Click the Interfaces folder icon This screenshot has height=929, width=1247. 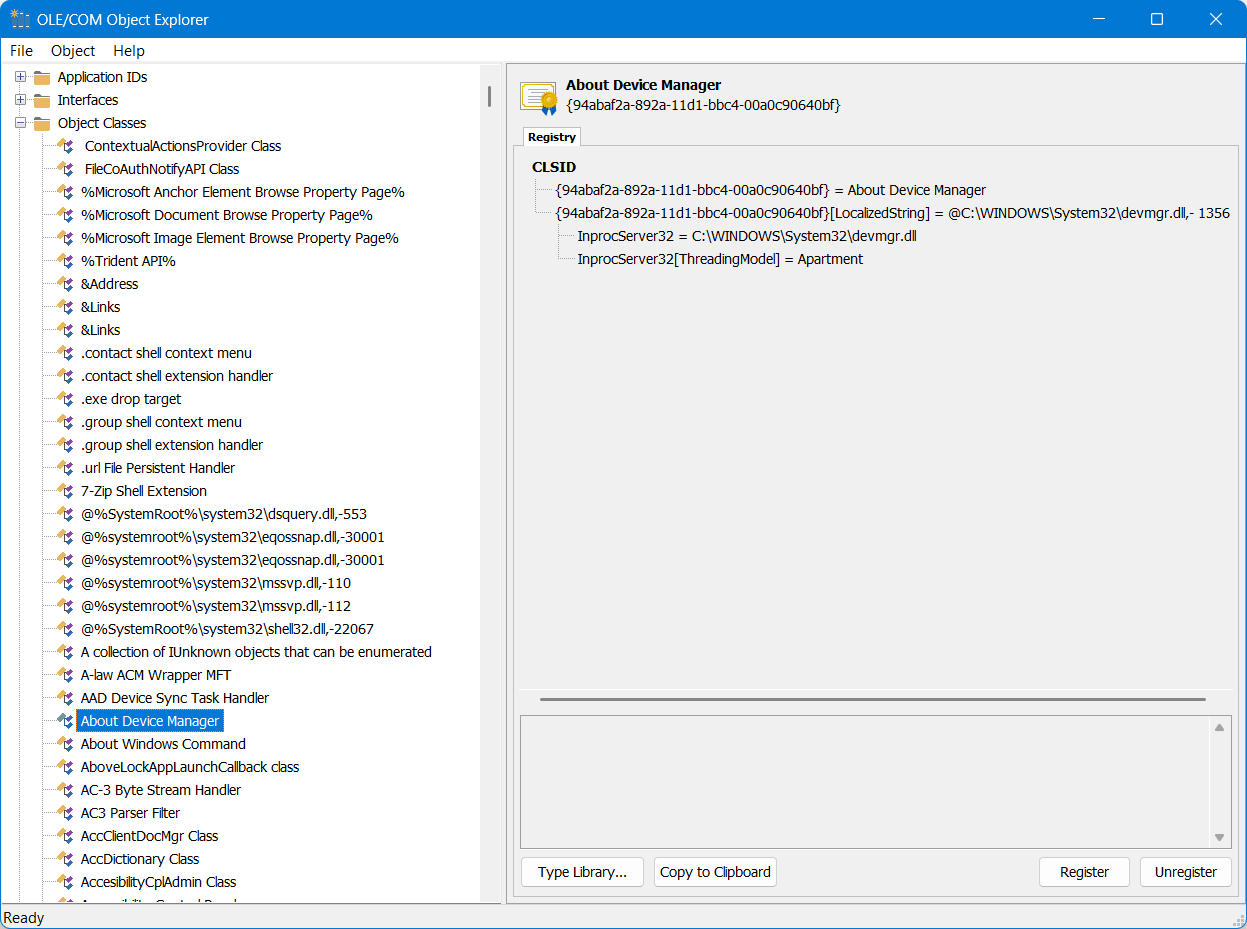41,100
